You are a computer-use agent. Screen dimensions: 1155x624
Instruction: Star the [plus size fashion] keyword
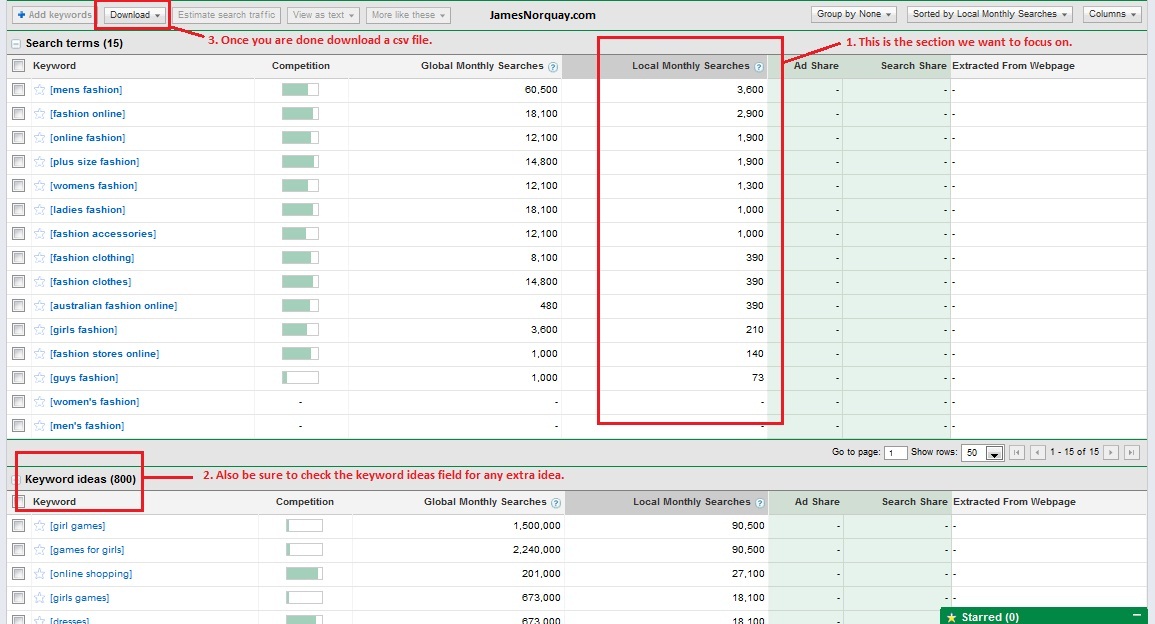point(40,162)
